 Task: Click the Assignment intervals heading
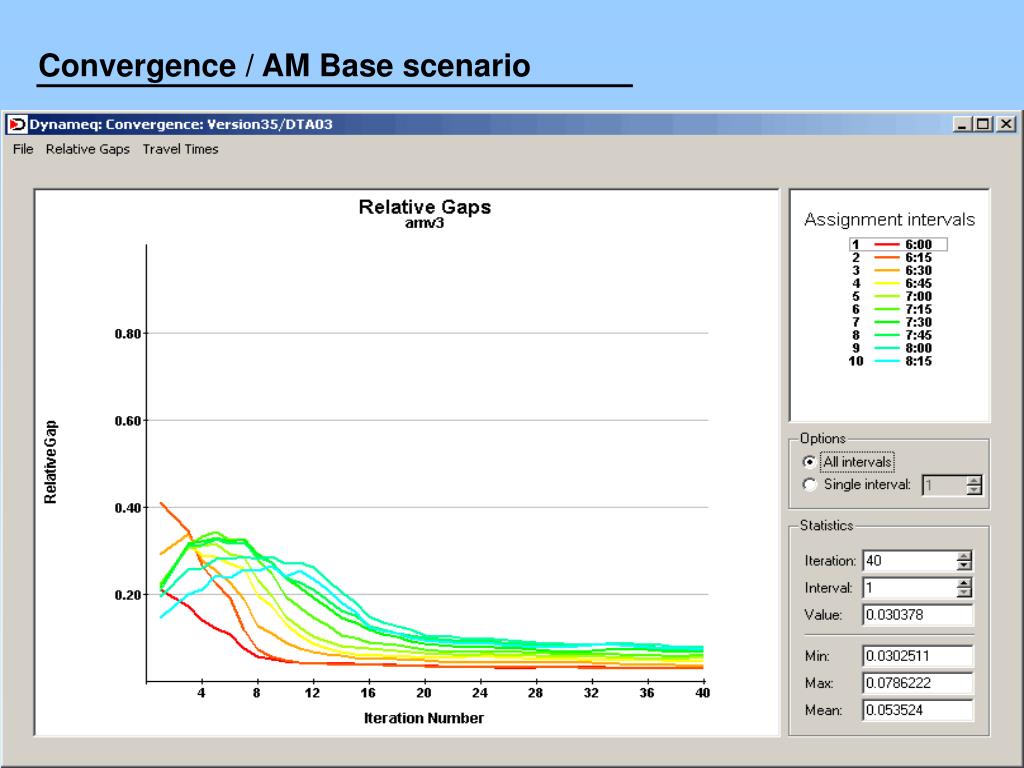889,219
